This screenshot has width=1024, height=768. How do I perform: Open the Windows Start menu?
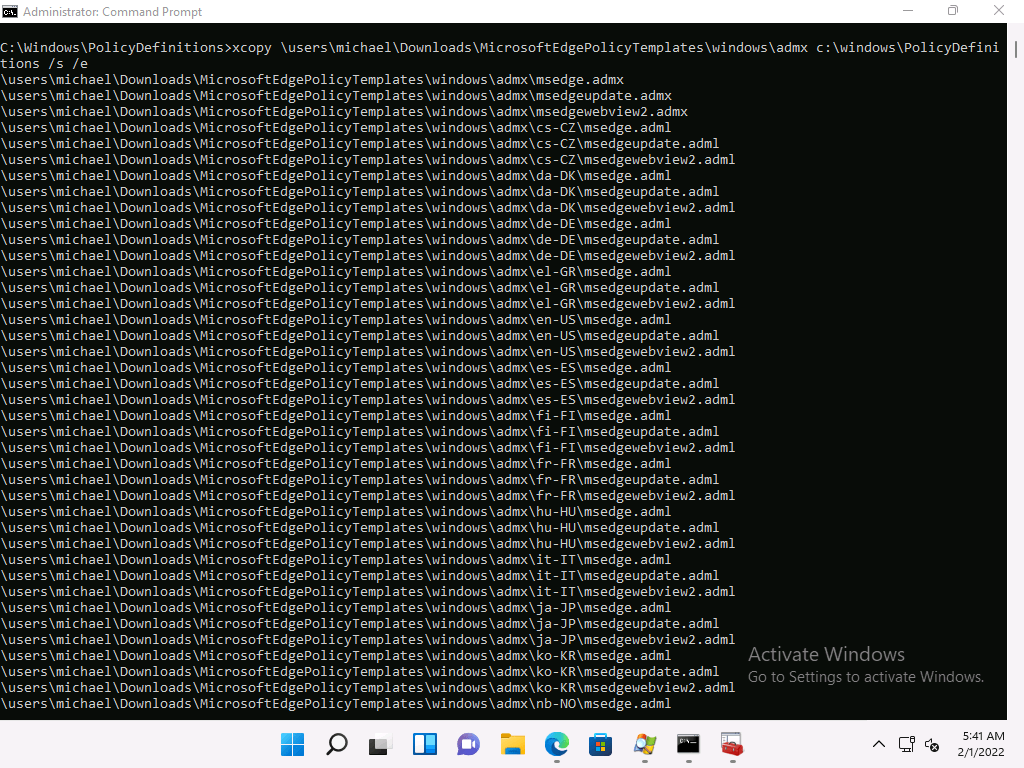tap(293, 744)
